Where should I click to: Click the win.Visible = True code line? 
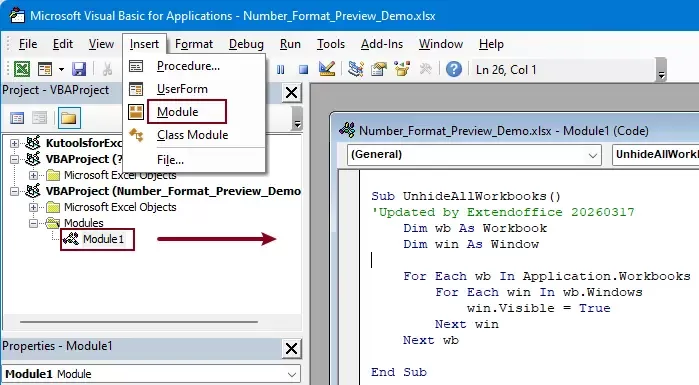tap(539, 308)
